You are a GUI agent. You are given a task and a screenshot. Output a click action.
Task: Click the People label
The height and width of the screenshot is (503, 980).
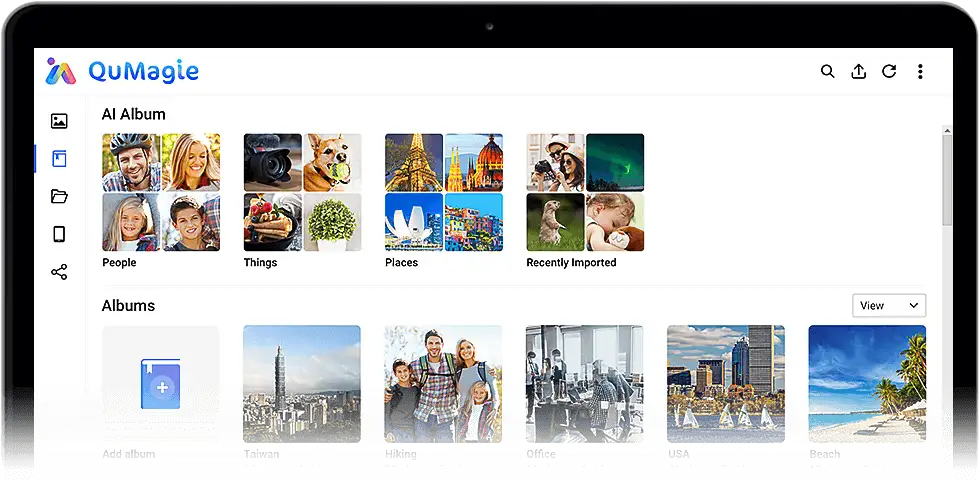tap(119, 262)
